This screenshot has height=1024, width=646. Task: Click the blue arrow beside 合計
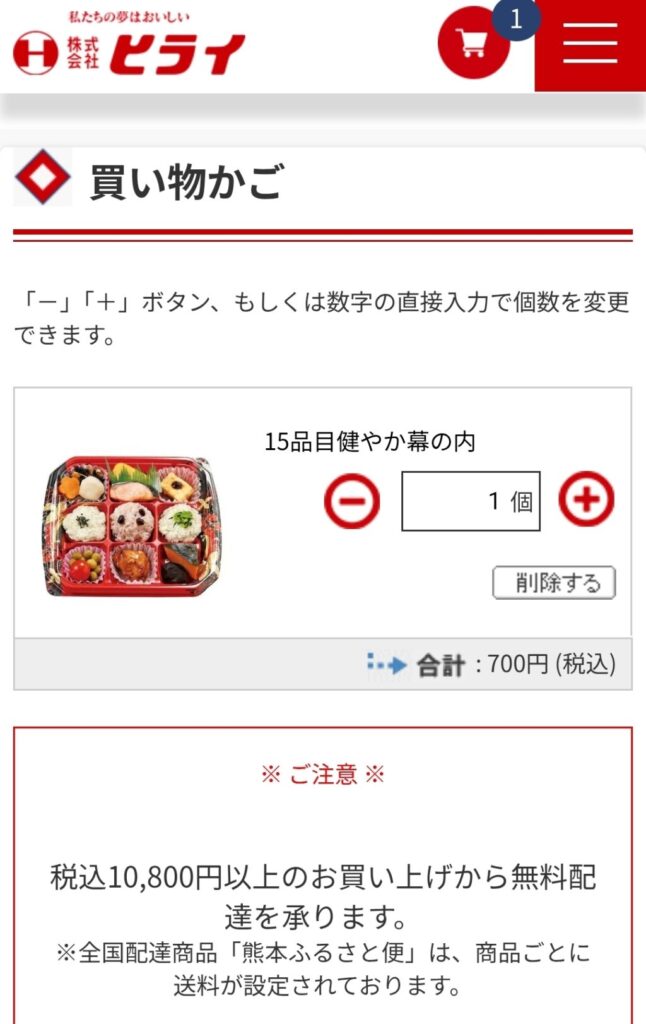tap(386, 664)
